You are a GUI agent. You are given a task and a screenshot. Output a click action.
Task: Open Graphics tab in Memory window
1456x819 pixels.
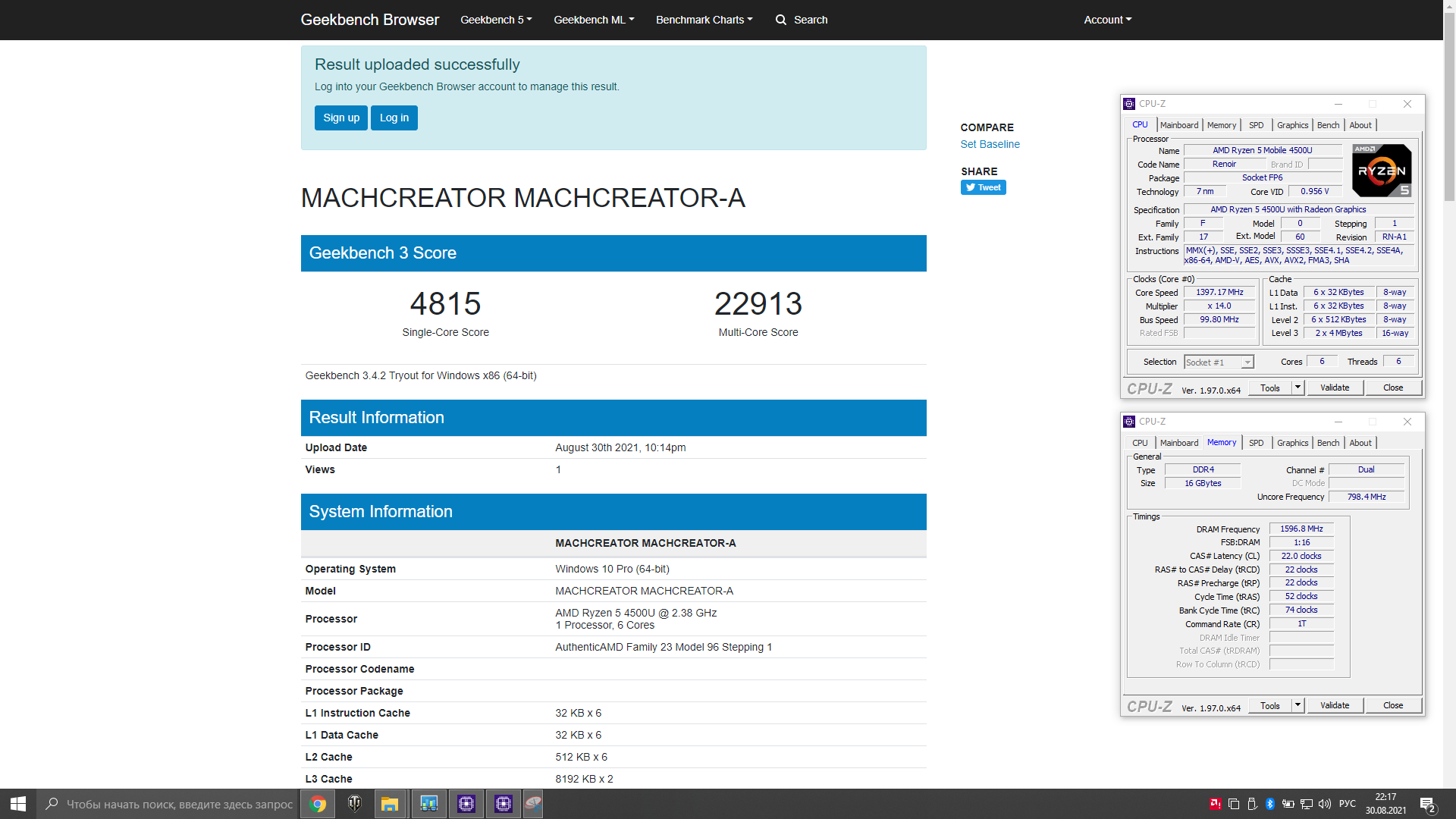(x=1293, y=443)
